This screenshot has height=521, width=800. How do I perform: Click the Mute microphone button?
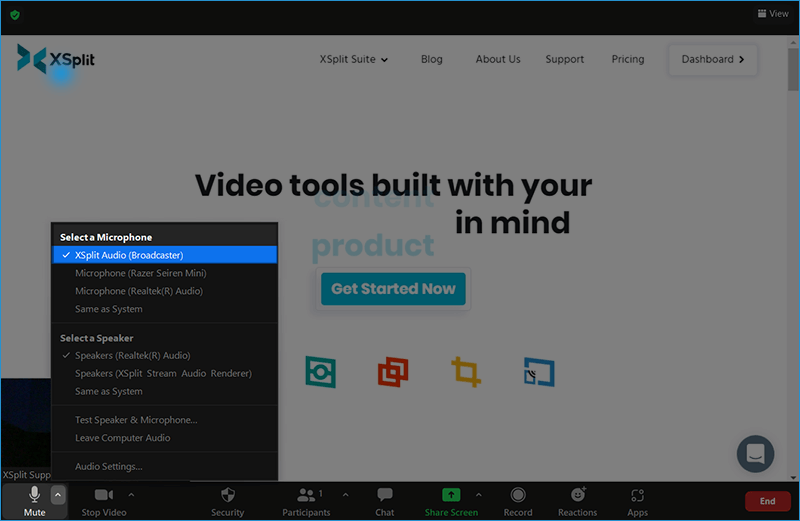34,501
